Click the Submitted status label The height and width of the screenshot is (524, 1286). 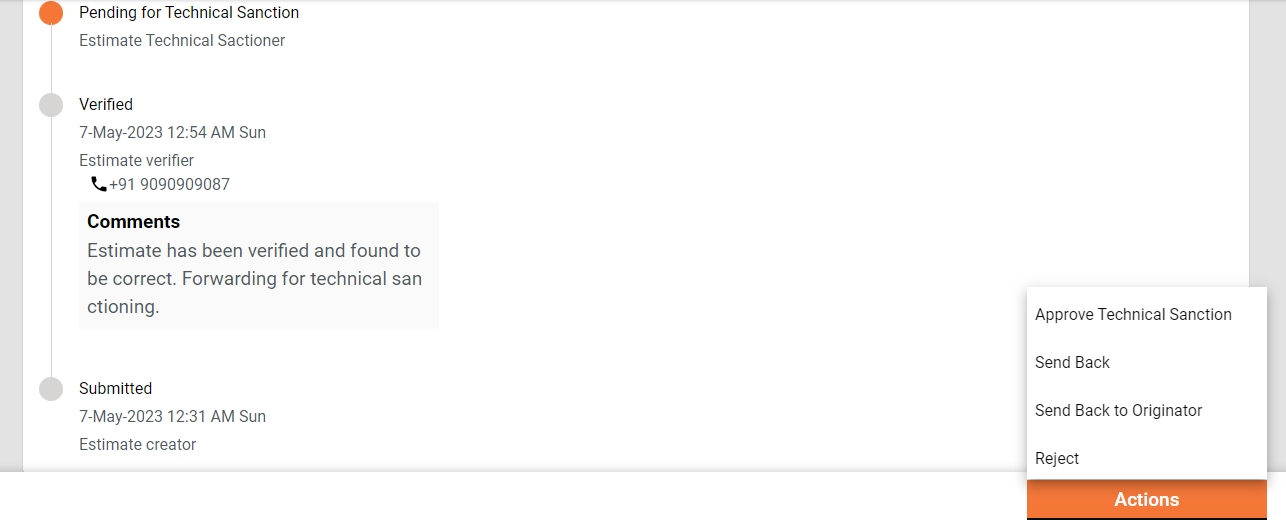(115, 388)
